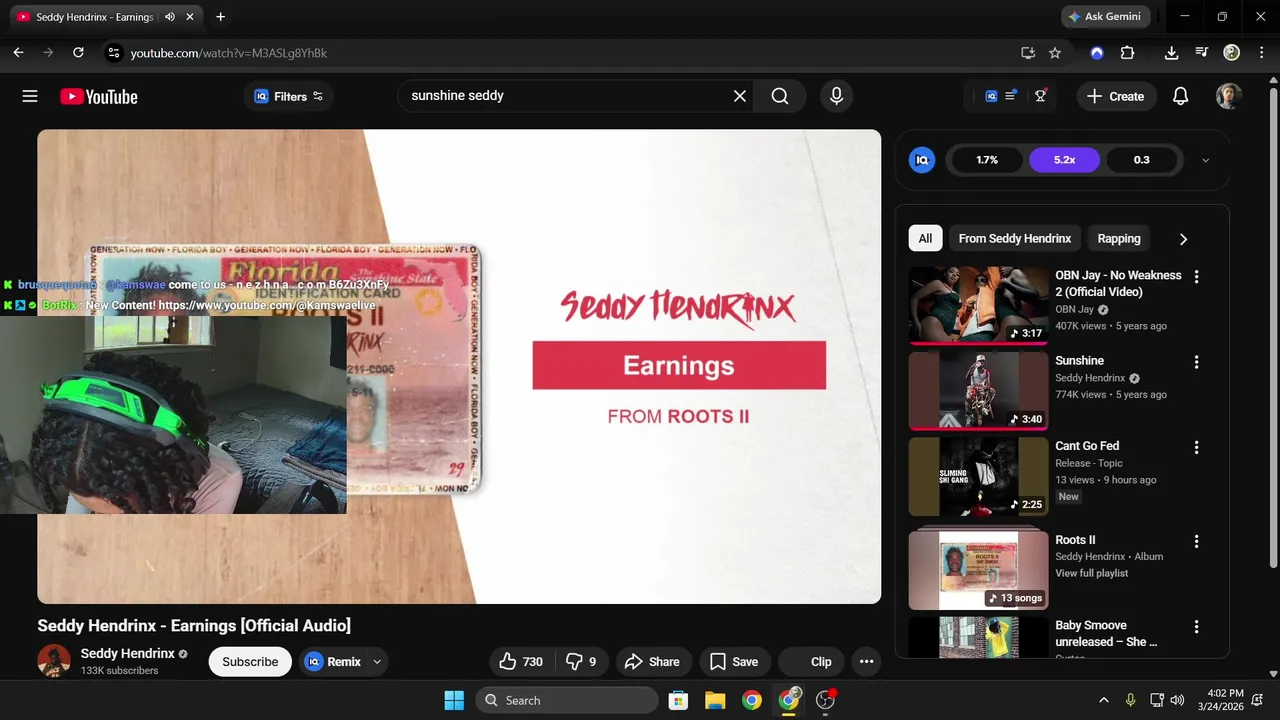Click the Seddy Hendrinx channel avatar
The height and width of the screenshot is (720, 1280).
tap(54, 661)
